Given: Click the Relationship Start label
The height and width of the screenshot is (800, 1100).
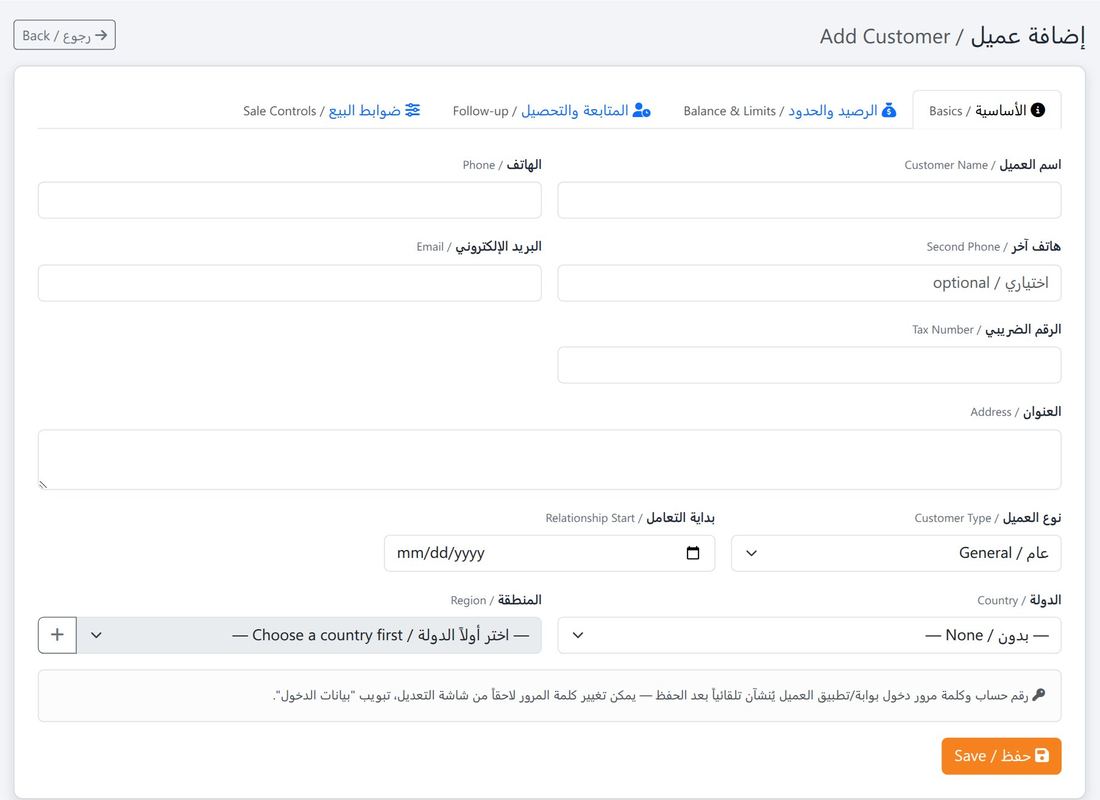Looking at the screenshot, I should pos(630,518).
